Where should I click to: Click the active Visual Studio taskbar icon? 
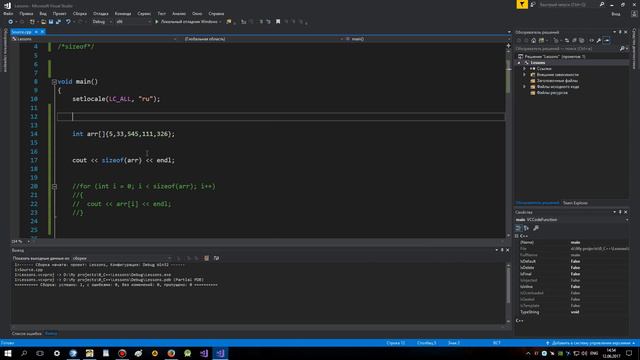220,353
